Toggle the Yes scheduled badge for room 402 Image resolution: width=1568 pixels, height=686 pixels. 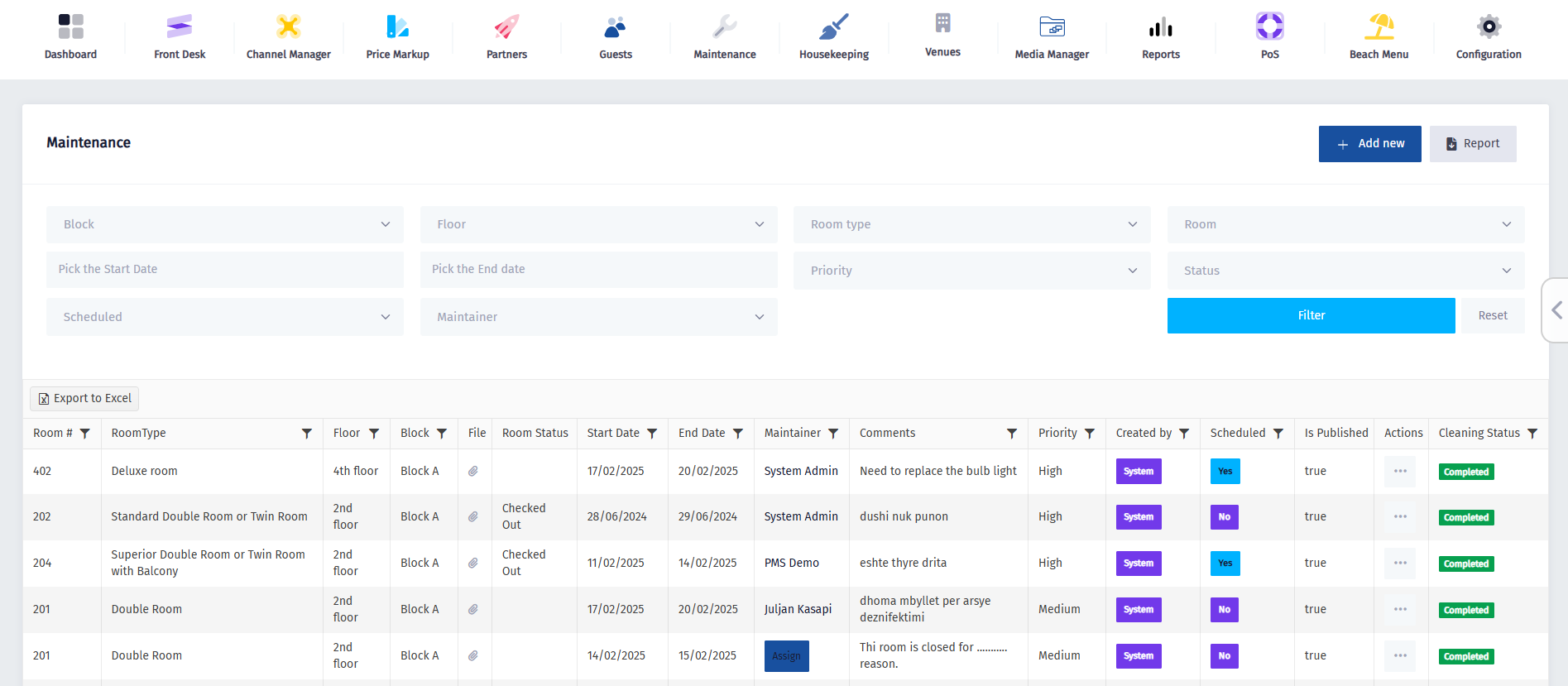(1225, 472)
